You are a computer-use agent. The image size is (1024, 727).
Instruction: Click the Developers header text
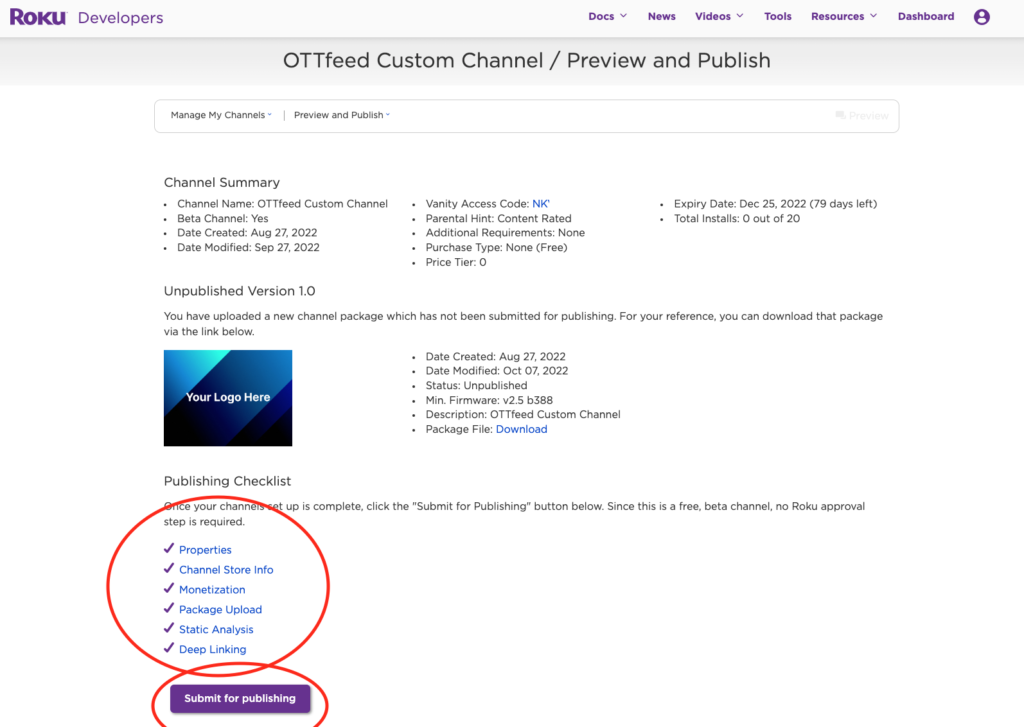(120, 18)
